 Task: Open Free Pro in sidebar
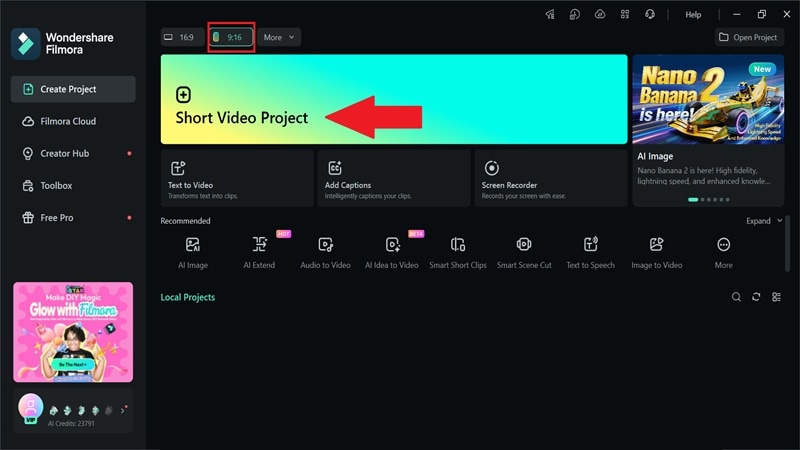coord(73,218)
